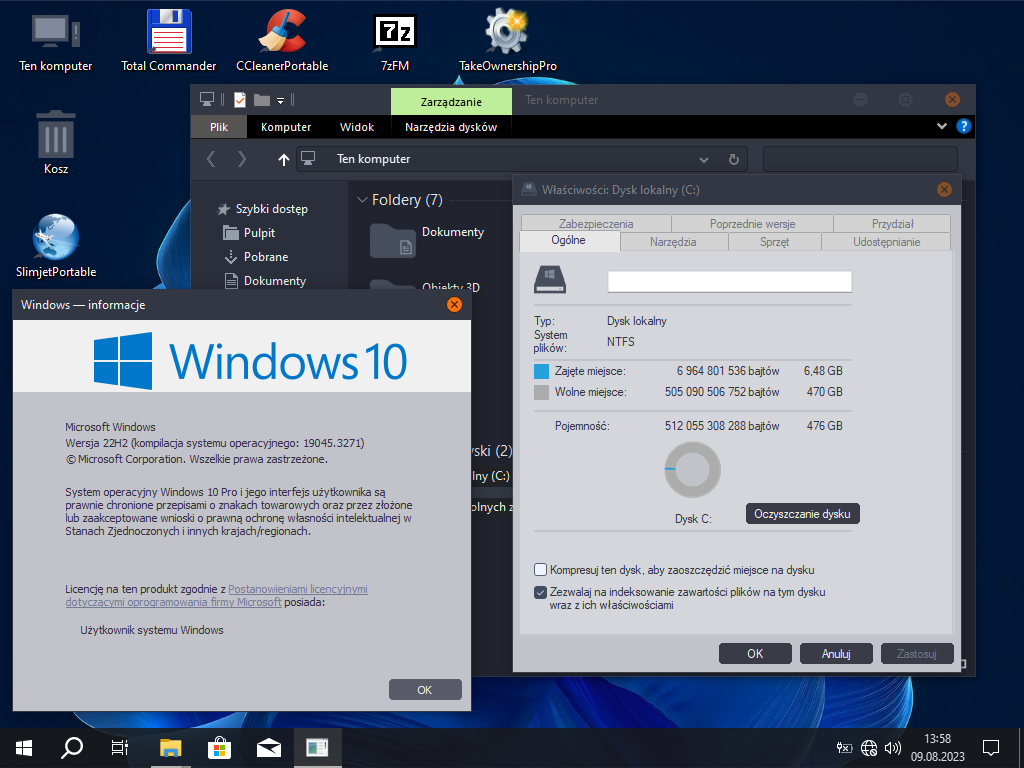Open SlimjetPortable browser icon
The image size is (1024, 768).
tap(56, 238)
